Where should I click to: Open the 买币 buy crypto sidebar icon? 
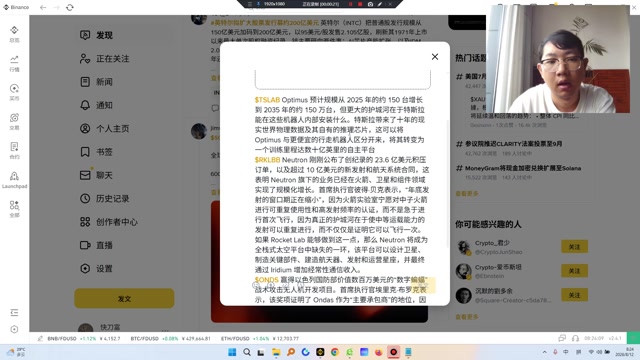14,92
